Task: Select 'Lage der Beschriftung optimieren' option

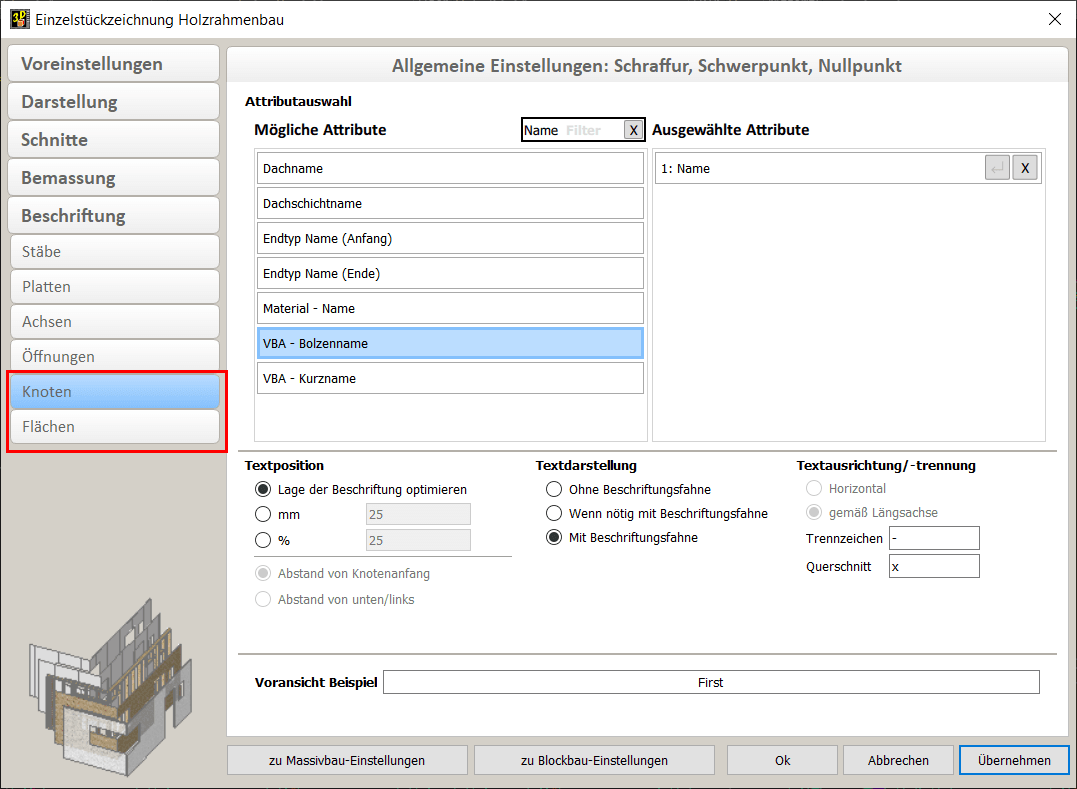Action: [263, 490]
